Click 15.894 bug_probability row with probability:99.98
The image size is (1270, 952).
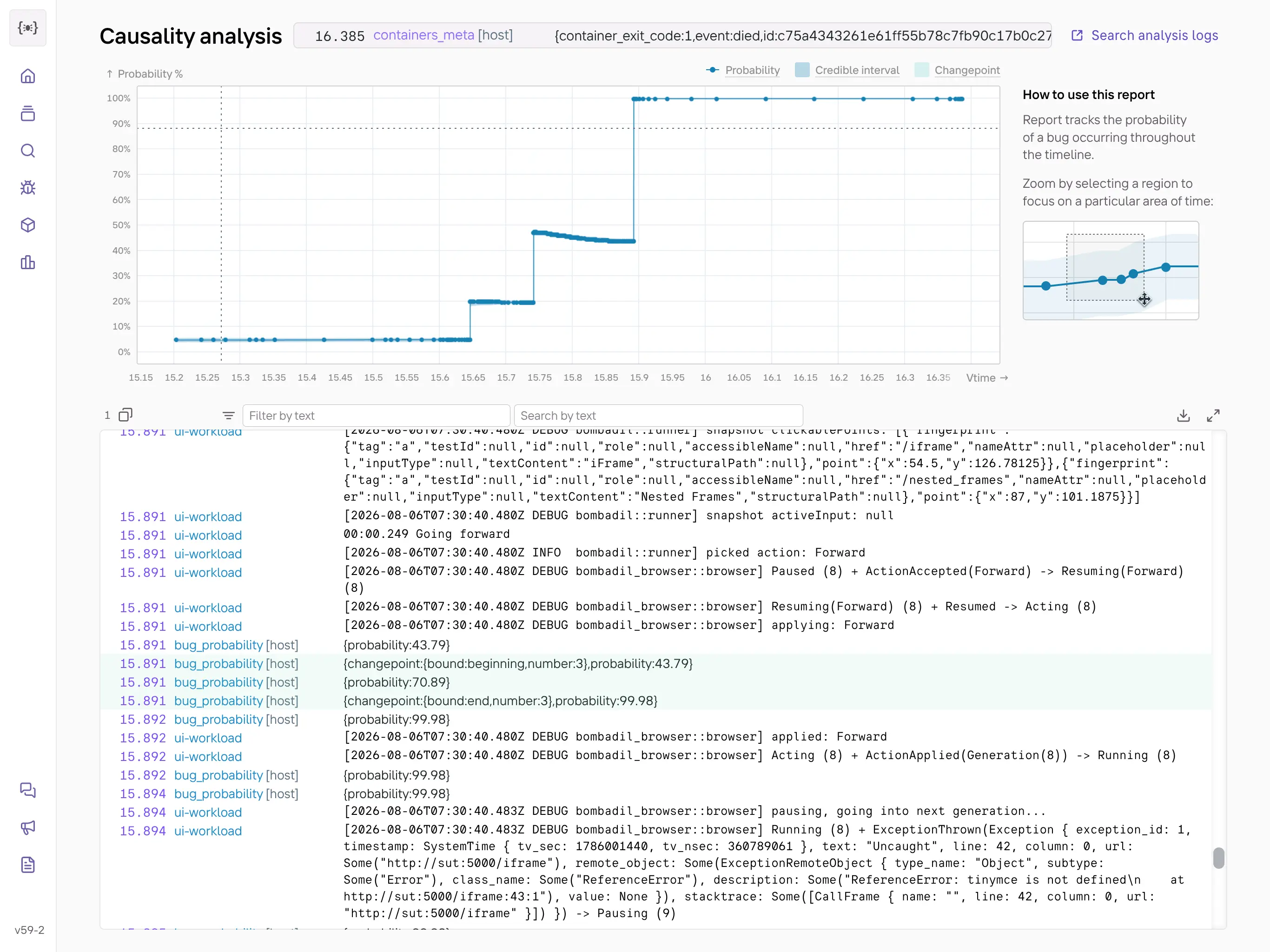(655, 793)
